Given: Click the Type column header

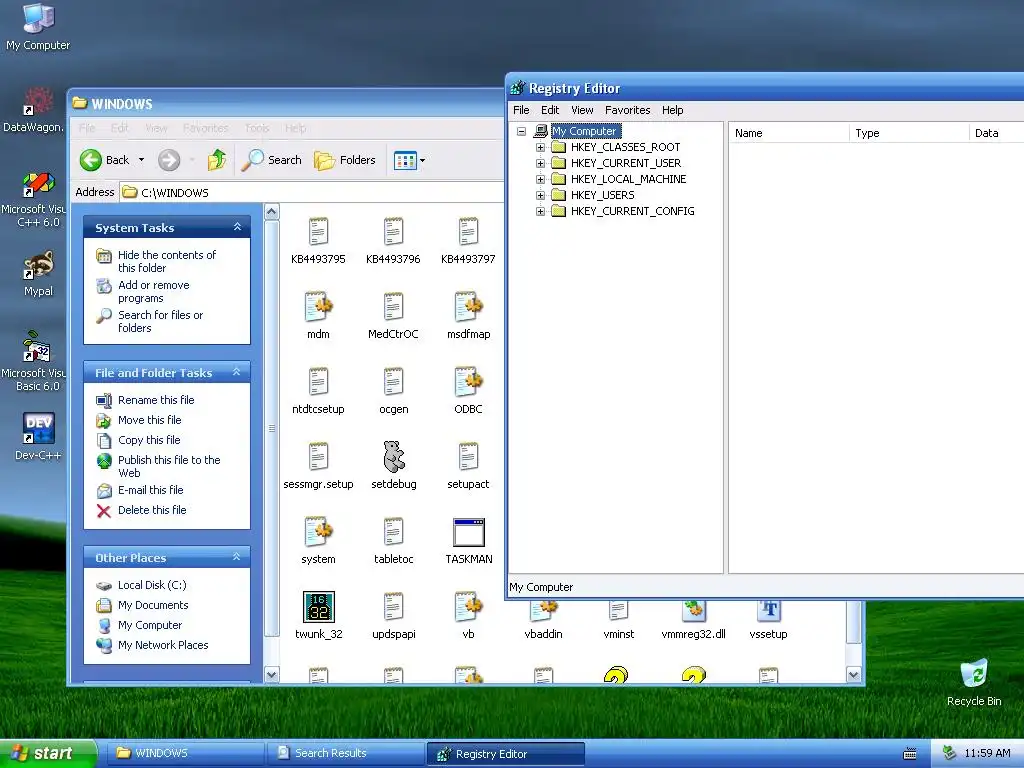Looking at the screenshot, I should (x=909, y=133).
